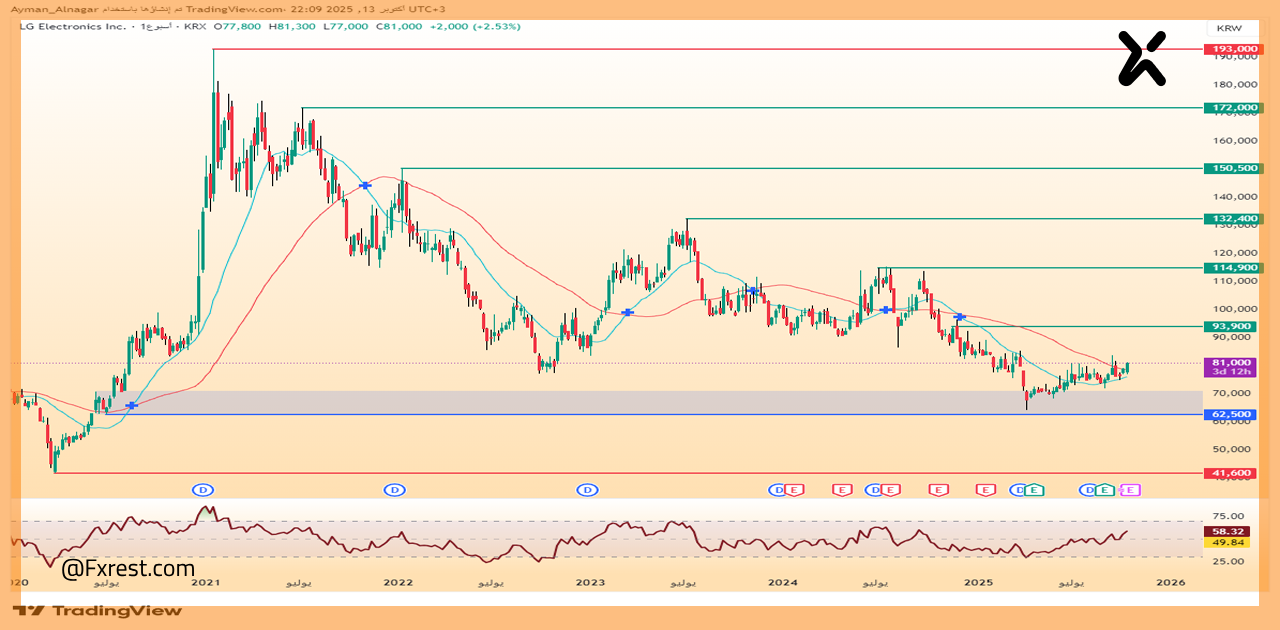Image resolution: width=1280 pixels, height=630 pixels.
Task: Open the pink upcoming earnings E marker
Action: pos(1131,489)
